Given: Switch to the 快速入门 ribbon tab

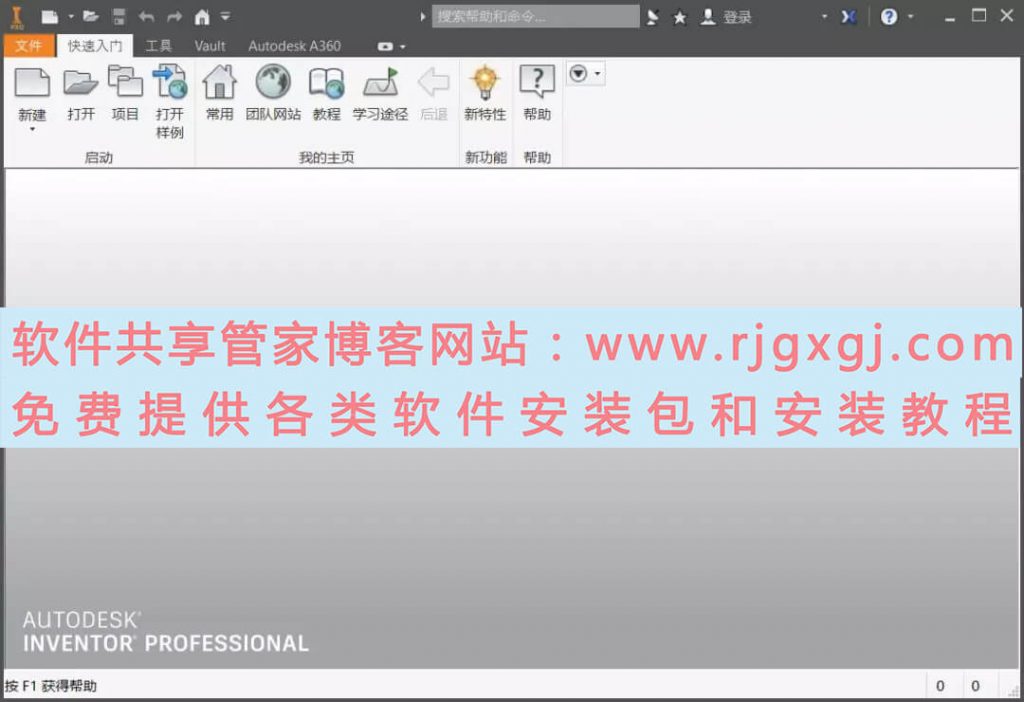Looking at the screenshot, I should pos(95,46).
